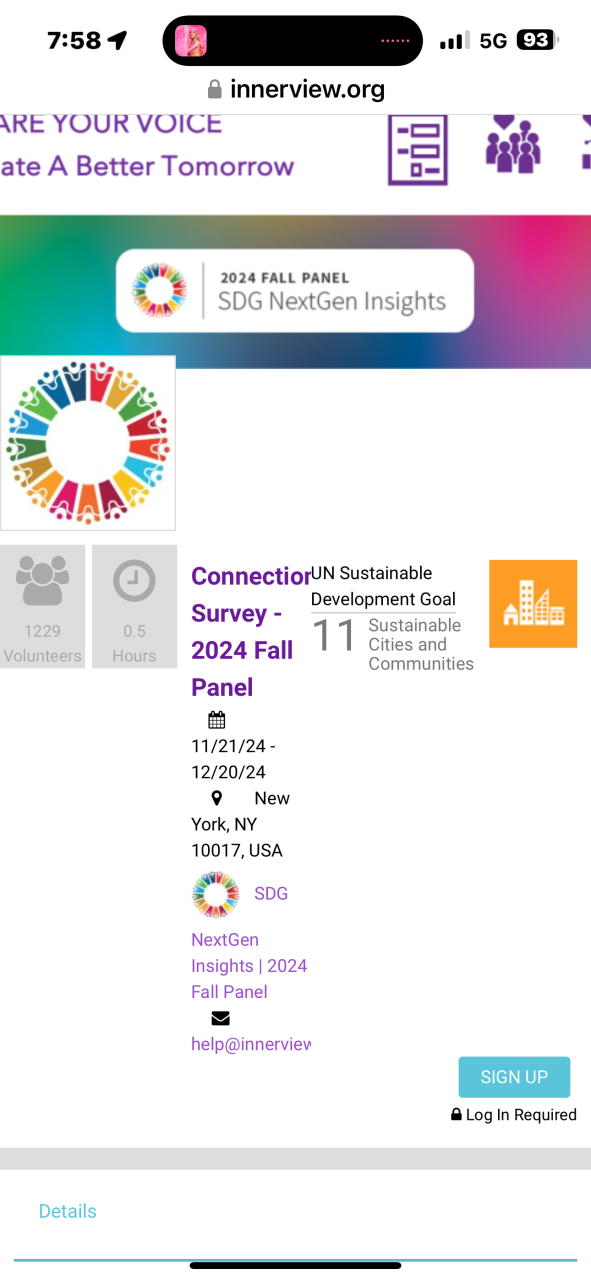Tap the Log In Required lock text
The height and width of the screenshot is (1280, 591).
pos(514,1115)
